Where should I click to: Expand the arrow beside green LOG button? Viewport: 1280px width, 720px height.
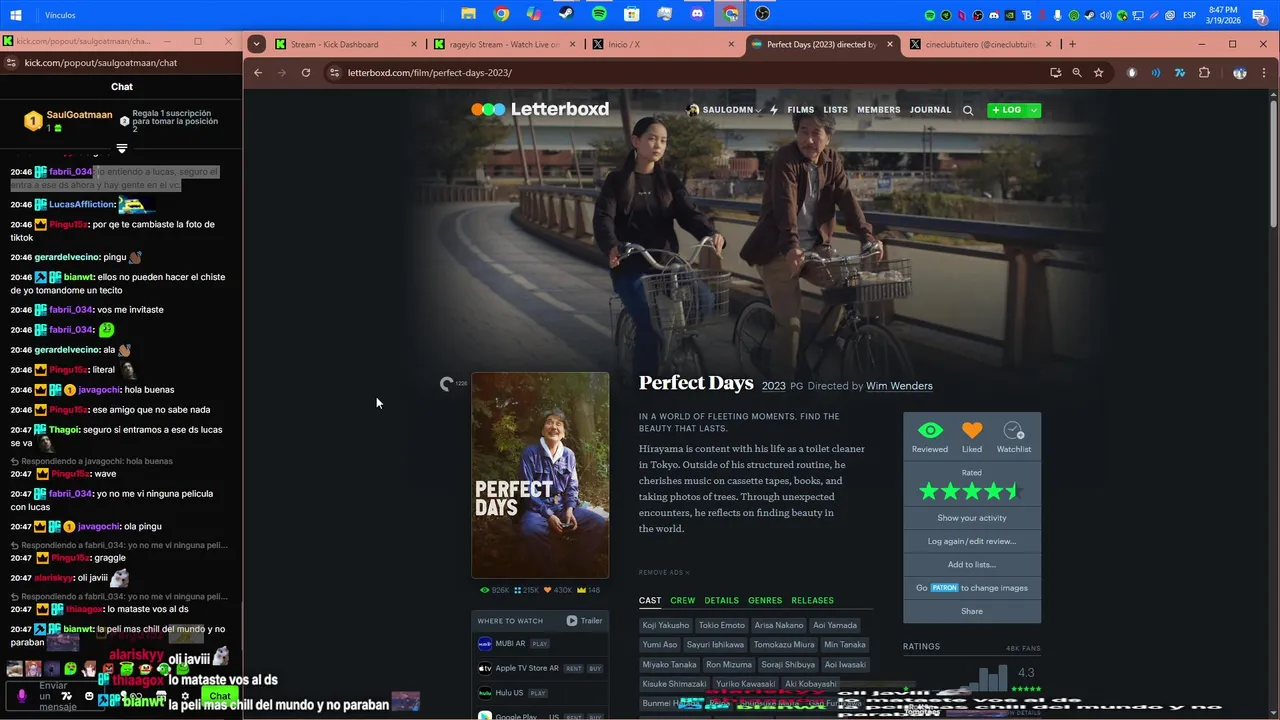1034,110
